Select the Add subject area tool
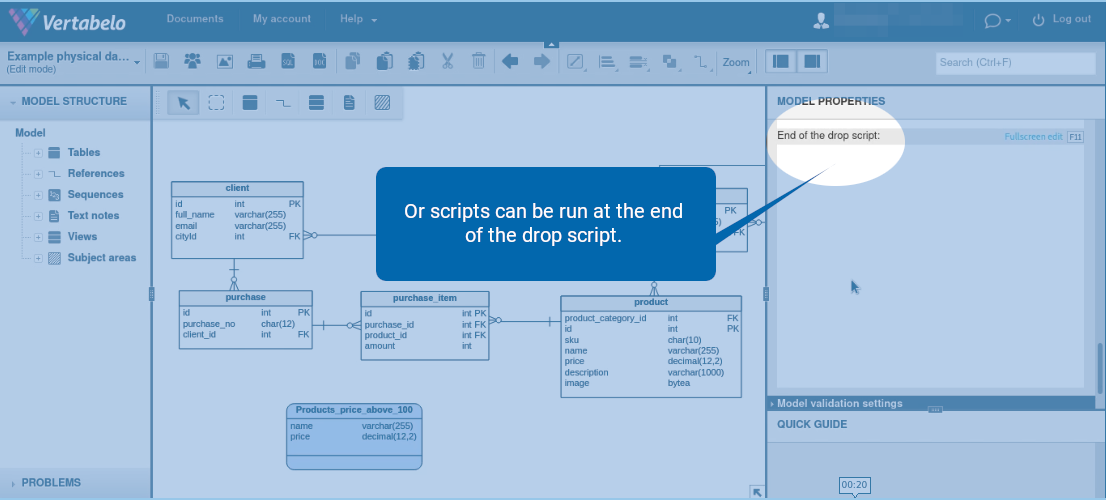The height and width of the screenshot is (500, 1106). coord(382,103)
